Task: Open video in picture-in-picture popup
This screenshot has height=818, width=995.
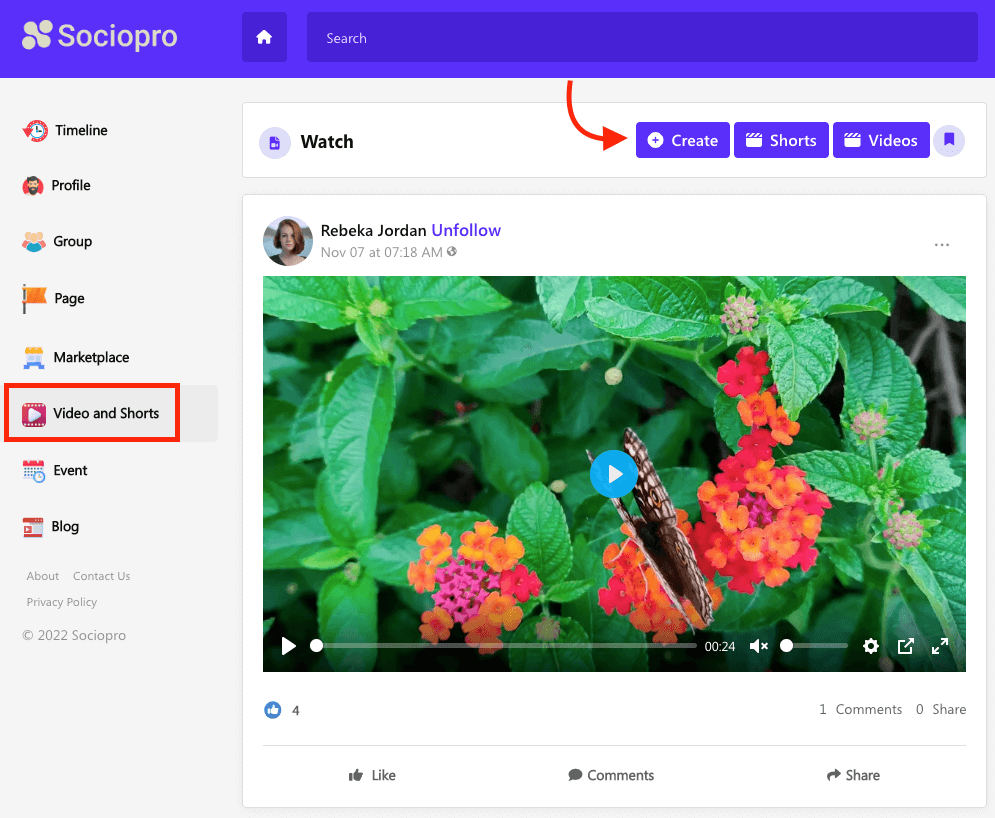Action: point(905,646)
